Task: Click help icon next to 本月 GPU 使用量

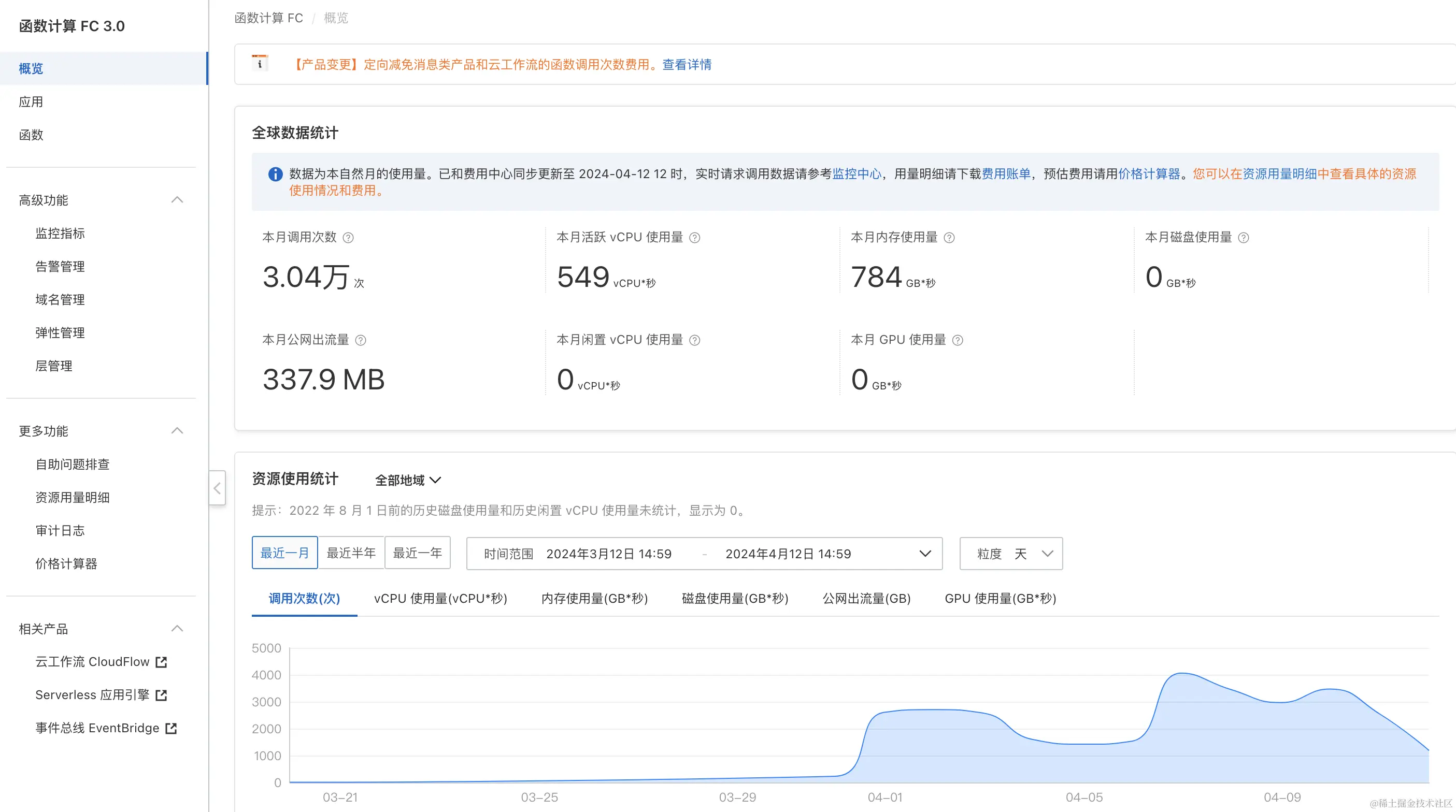Action: [x=958, y=340]
